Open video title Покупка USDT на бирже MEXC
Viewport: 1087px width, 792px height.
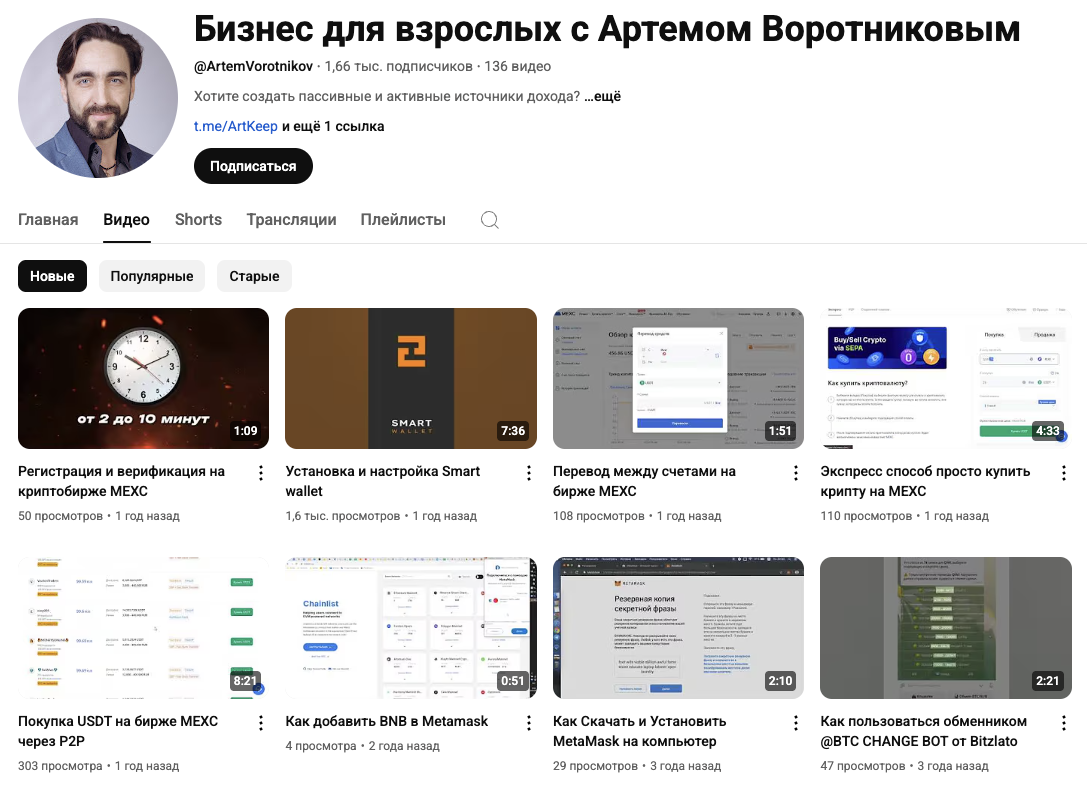coord(118,731)
